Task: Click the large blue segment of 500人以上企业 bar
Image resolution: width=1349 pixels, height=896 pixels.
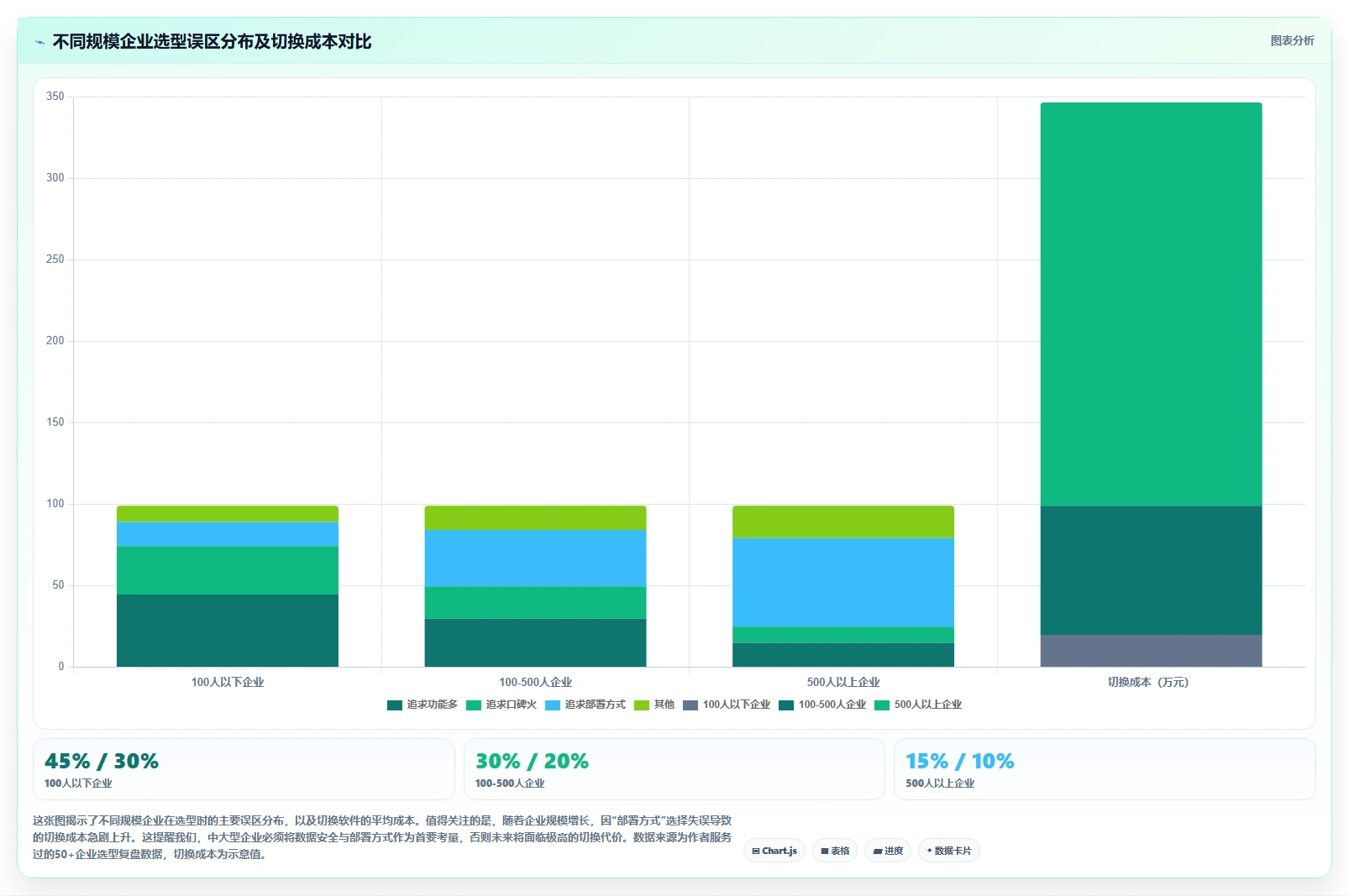Action: point(843,582)
